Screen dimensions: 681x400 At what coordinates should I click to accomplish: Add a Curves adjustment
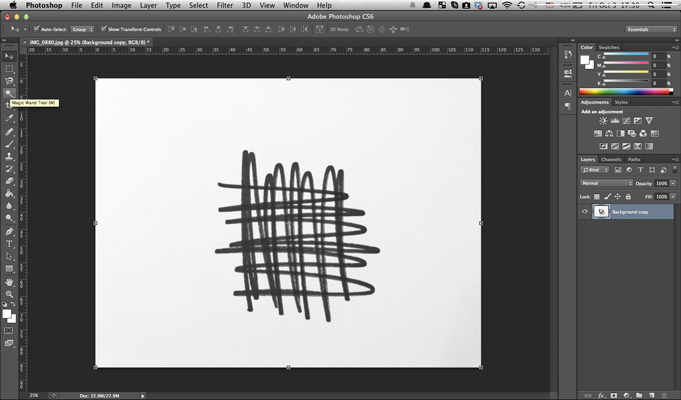point(626,121)
